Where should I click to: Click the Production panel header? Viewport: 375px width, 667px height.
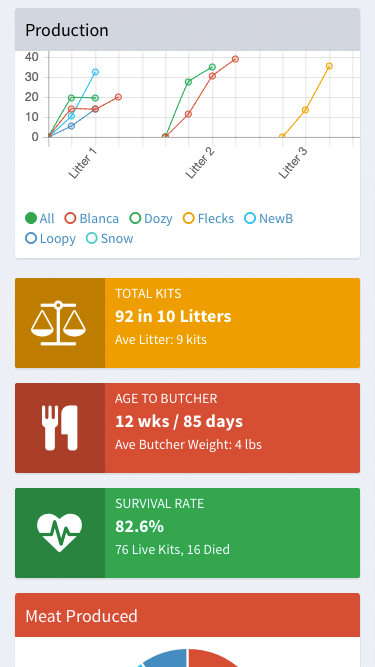(x=188, y=30)
